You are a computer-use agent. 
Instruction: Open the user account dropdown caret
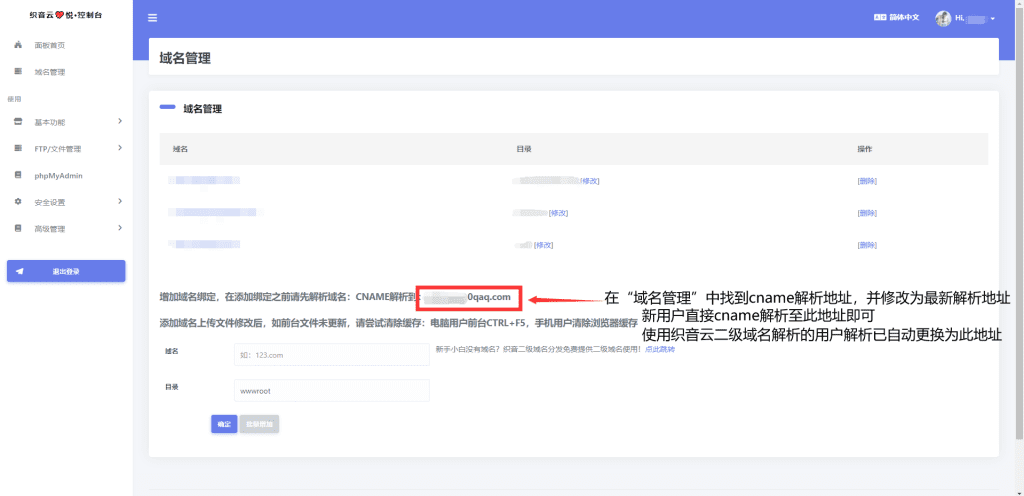(x=992, y=19)
